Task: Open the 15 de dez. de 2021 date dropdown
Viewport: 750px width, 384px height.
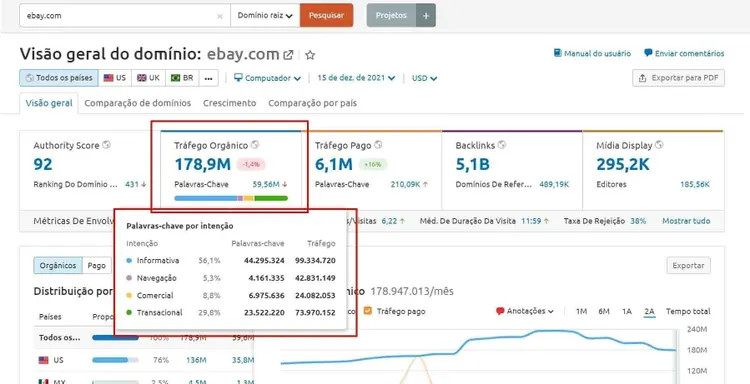Action: pos(356,78)
